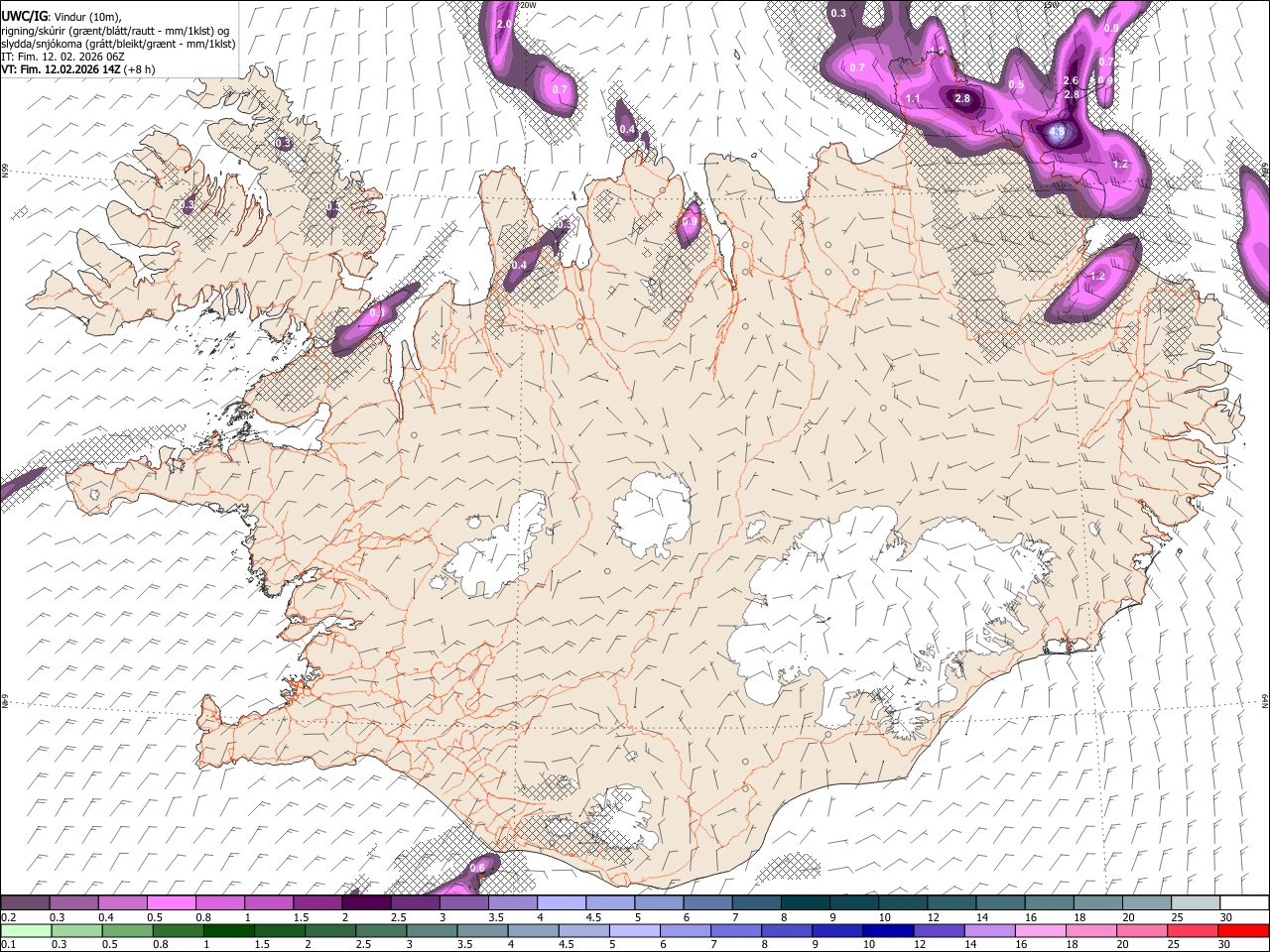Click the 0.9 value label in the northeast band
This screenshot has height=952, width=1270.
click(1111, 29)
